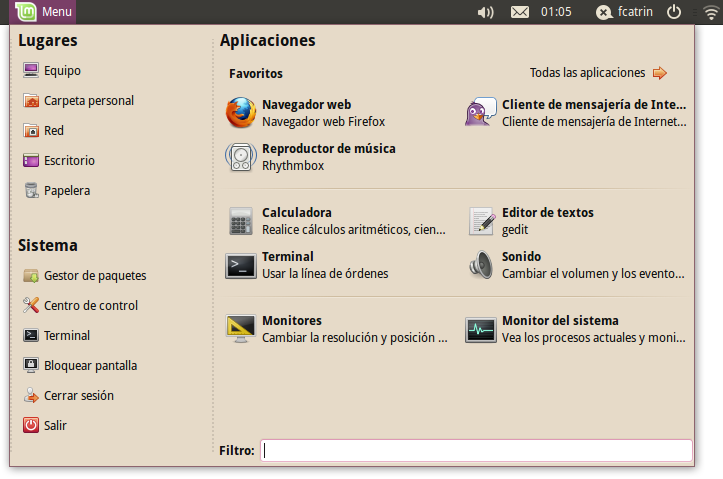Image resolution: width=723 pixels, height=479 pixels.
Task: Click the gedit text editor icon
Action: [481, 221]
